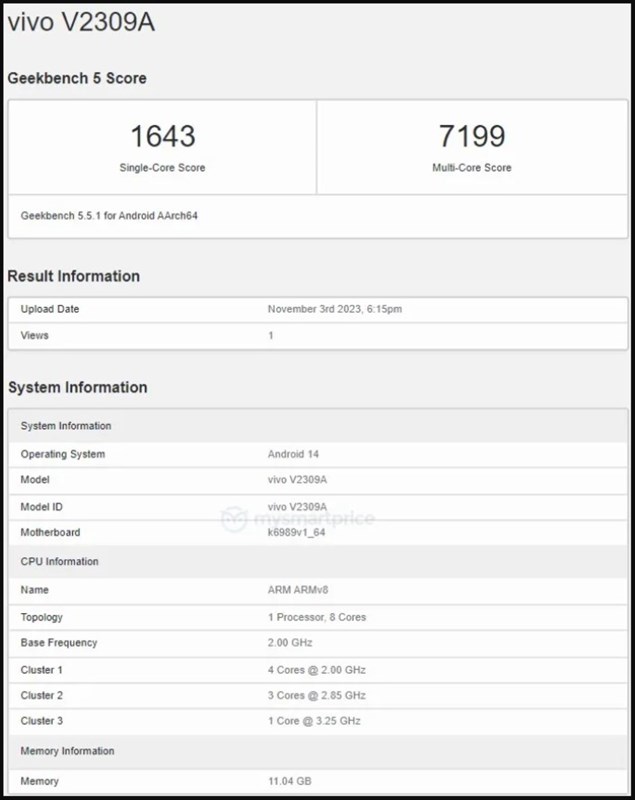Click the Motherboard label
Image resolution: width=635 pixels, height=800 pixels.
click(x=50, y=532)
